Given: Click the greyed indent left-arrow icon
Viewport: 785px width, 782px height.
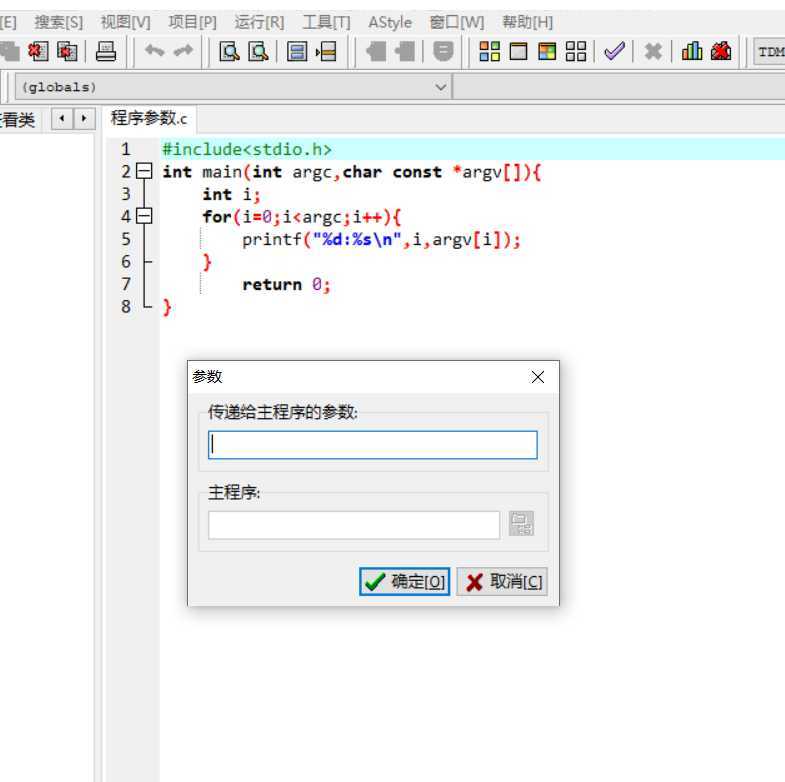Looking at the screenshot, I should (x=376, y=52).
